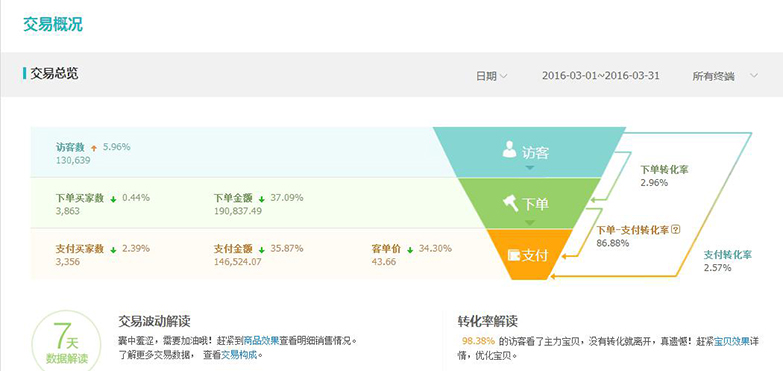Select the date range 2016-03-01~2016-03-31 field

601,76
